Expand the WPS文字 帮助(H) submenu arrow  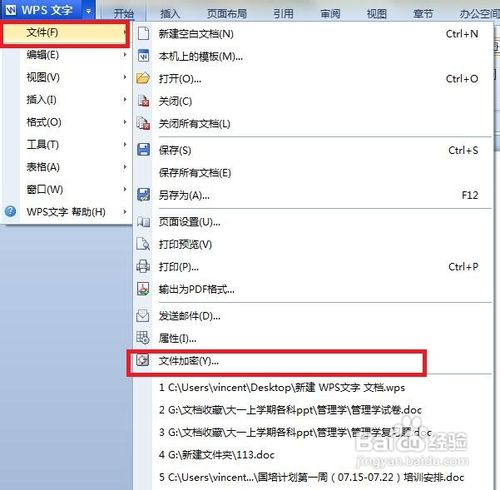click(125, 212)
